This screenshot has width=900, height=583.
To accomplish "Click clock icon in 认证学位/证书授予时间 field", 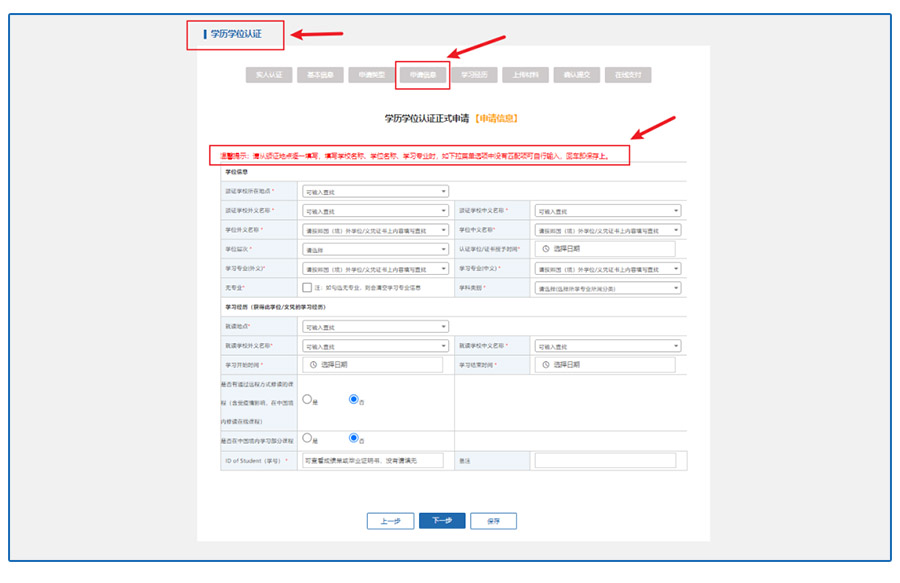I will (545, 249).
